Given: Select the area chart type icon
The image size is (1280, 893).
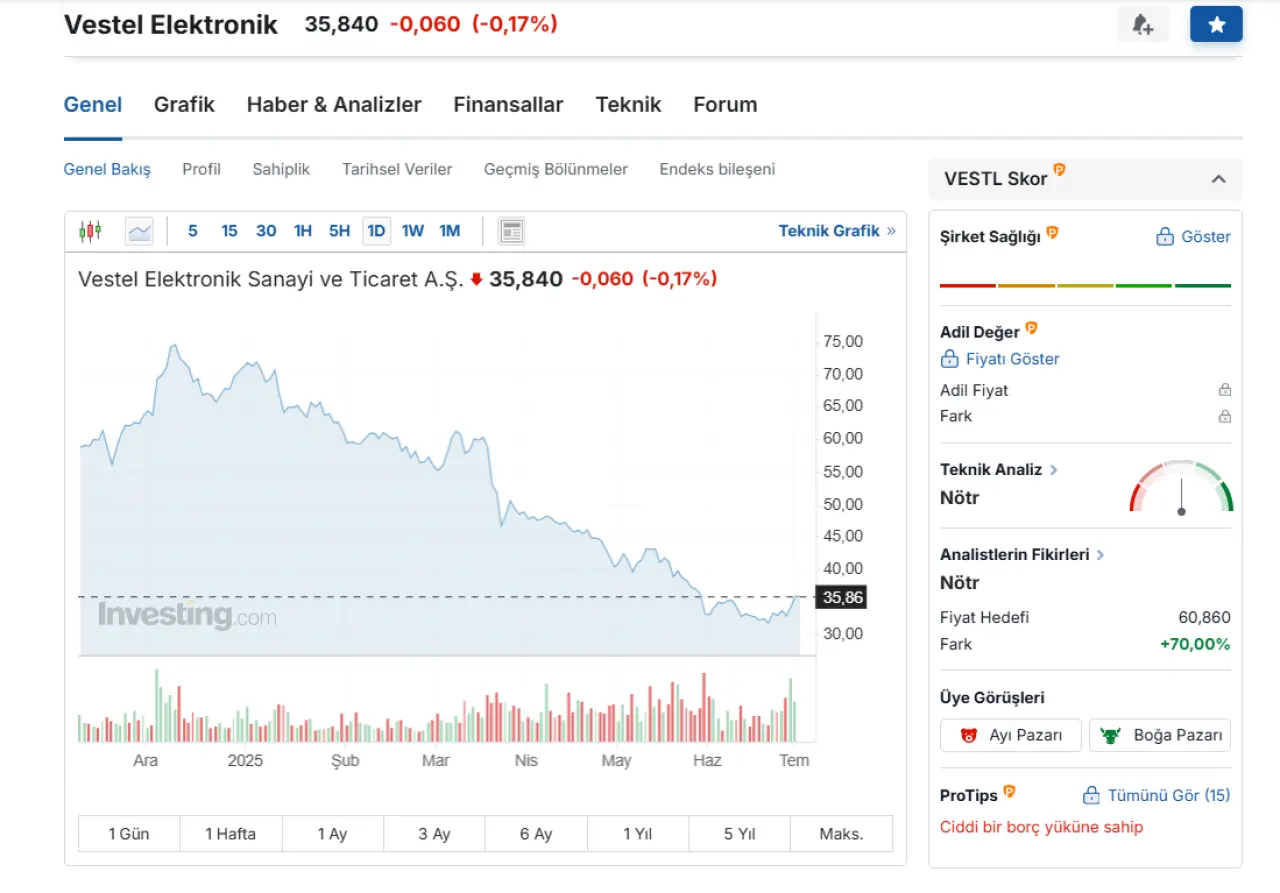Looking at the screenshot, I should pyautogui.click(x=139, y=231).
